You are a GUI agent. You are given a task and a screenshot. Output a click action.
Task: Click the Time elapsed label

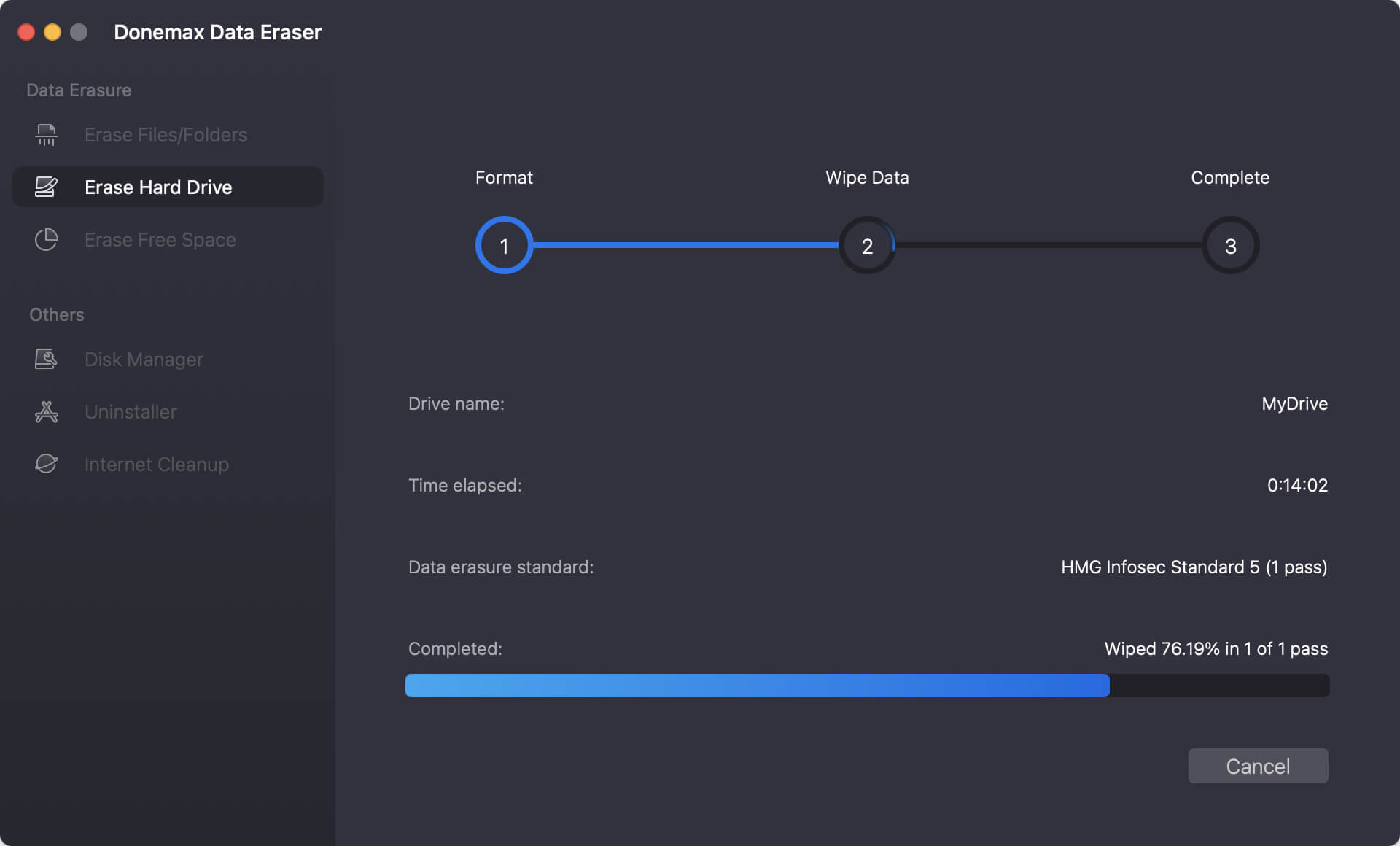pos(465,485)
